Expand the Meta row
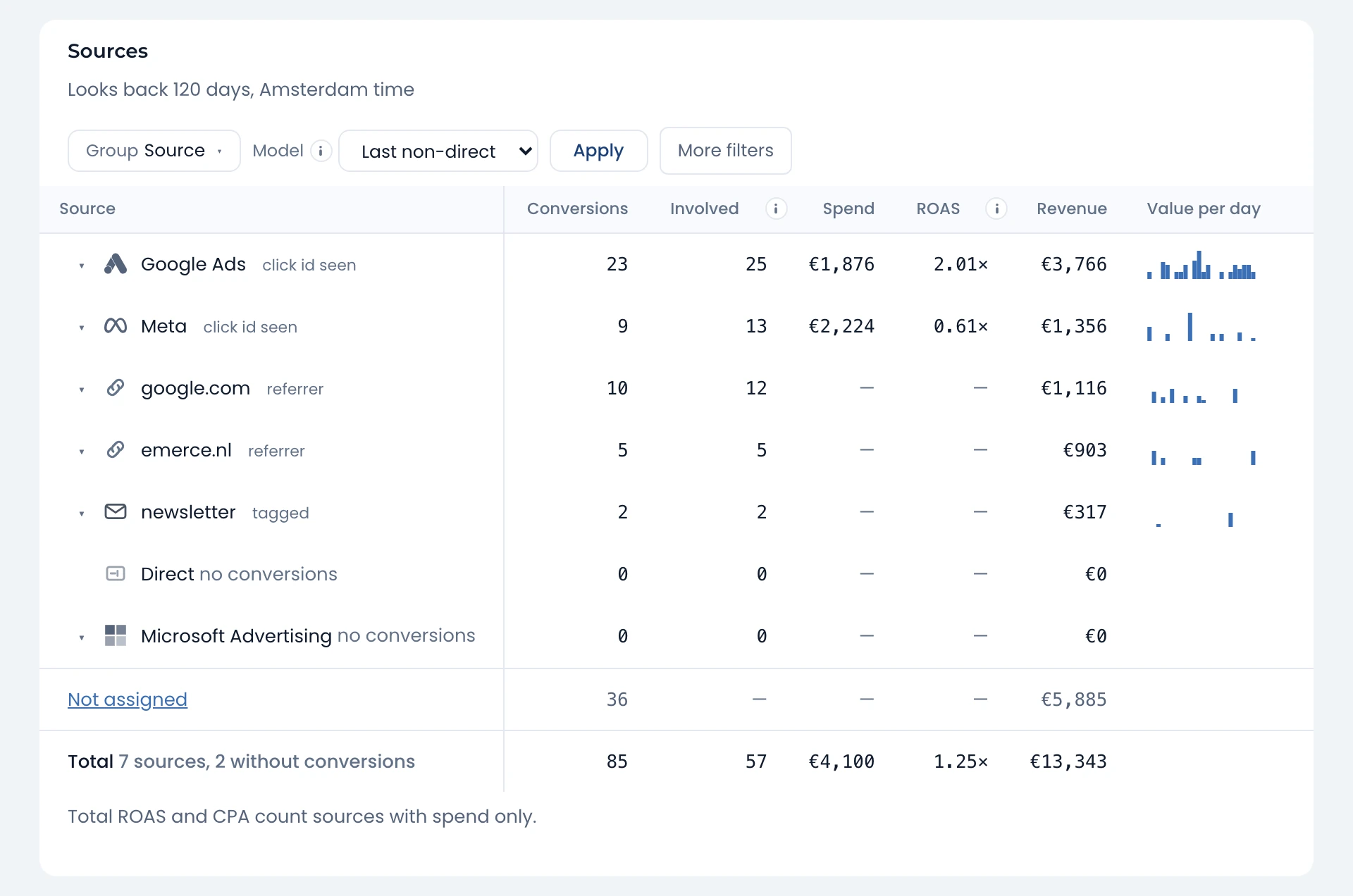This screenshot has width=1353, height=896. point(82,328)
